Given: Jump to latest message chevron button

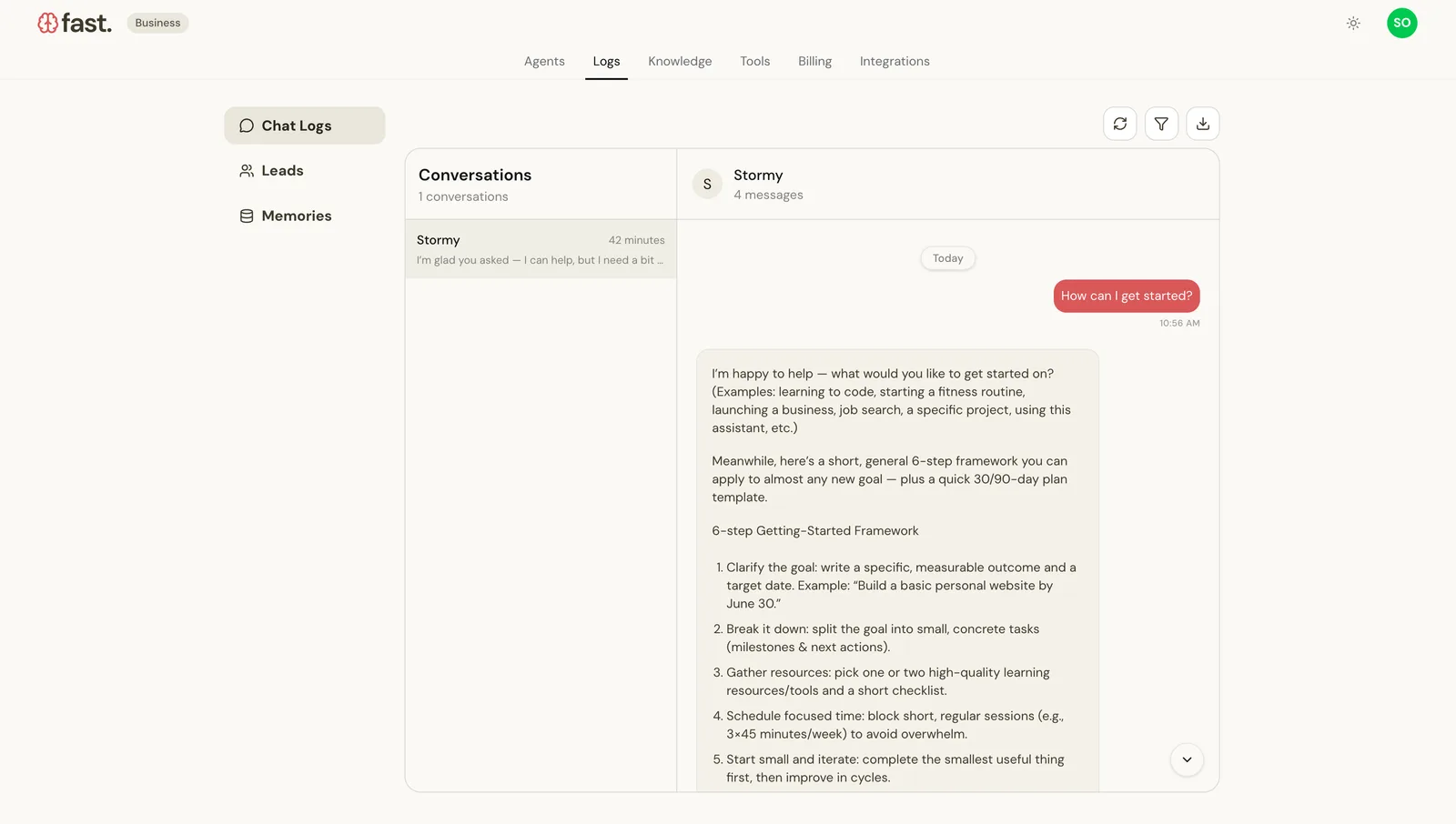Looking at the screenshot, I should coord(1187,759).
